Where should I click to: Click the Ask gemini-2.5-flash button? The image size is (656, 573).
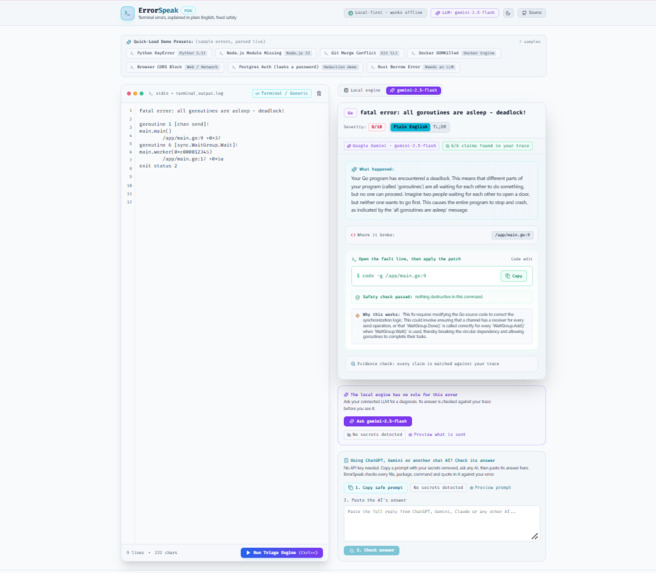coord(378,421)
